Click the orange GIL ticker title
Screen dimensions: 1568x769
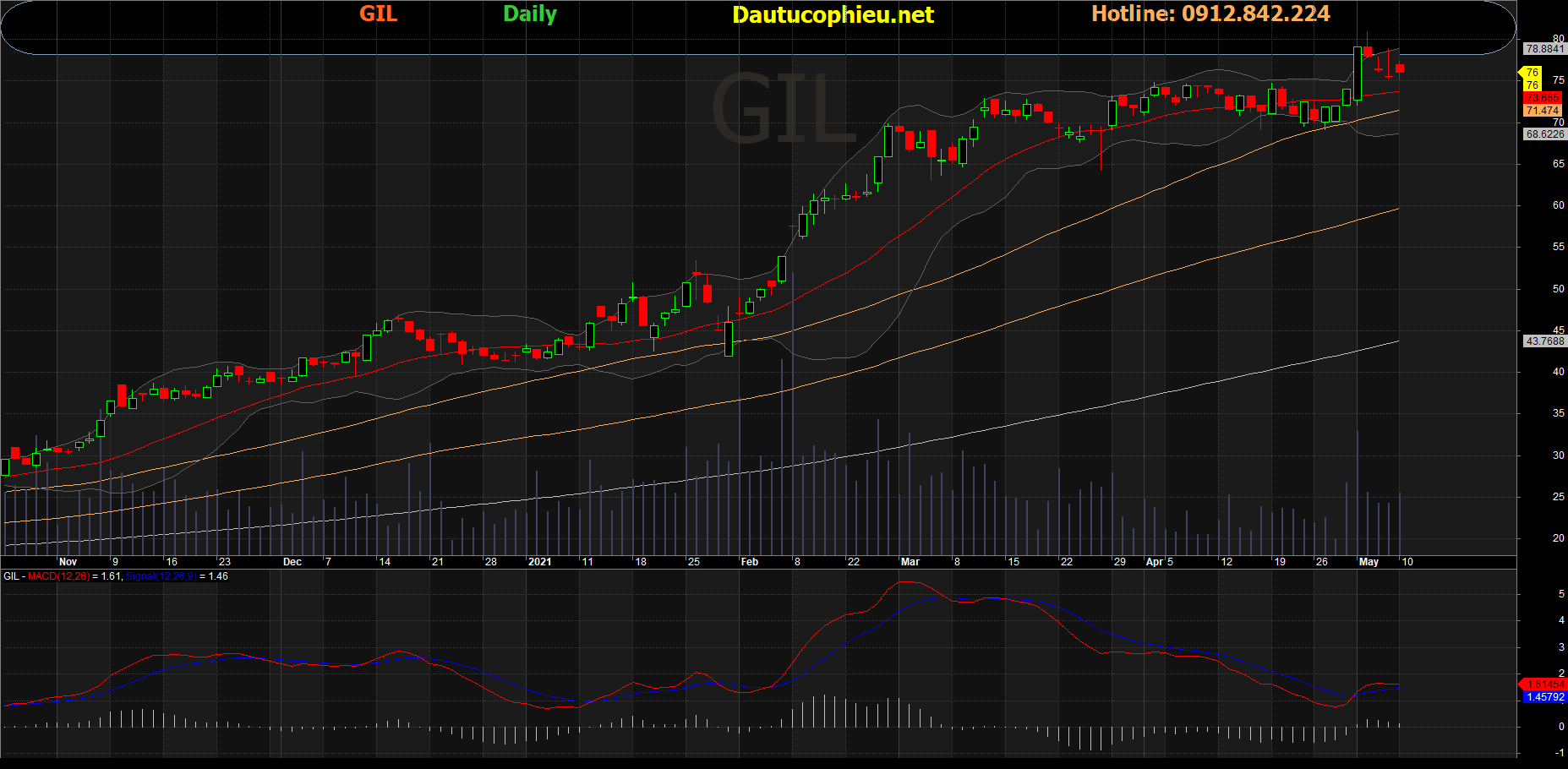378,14
